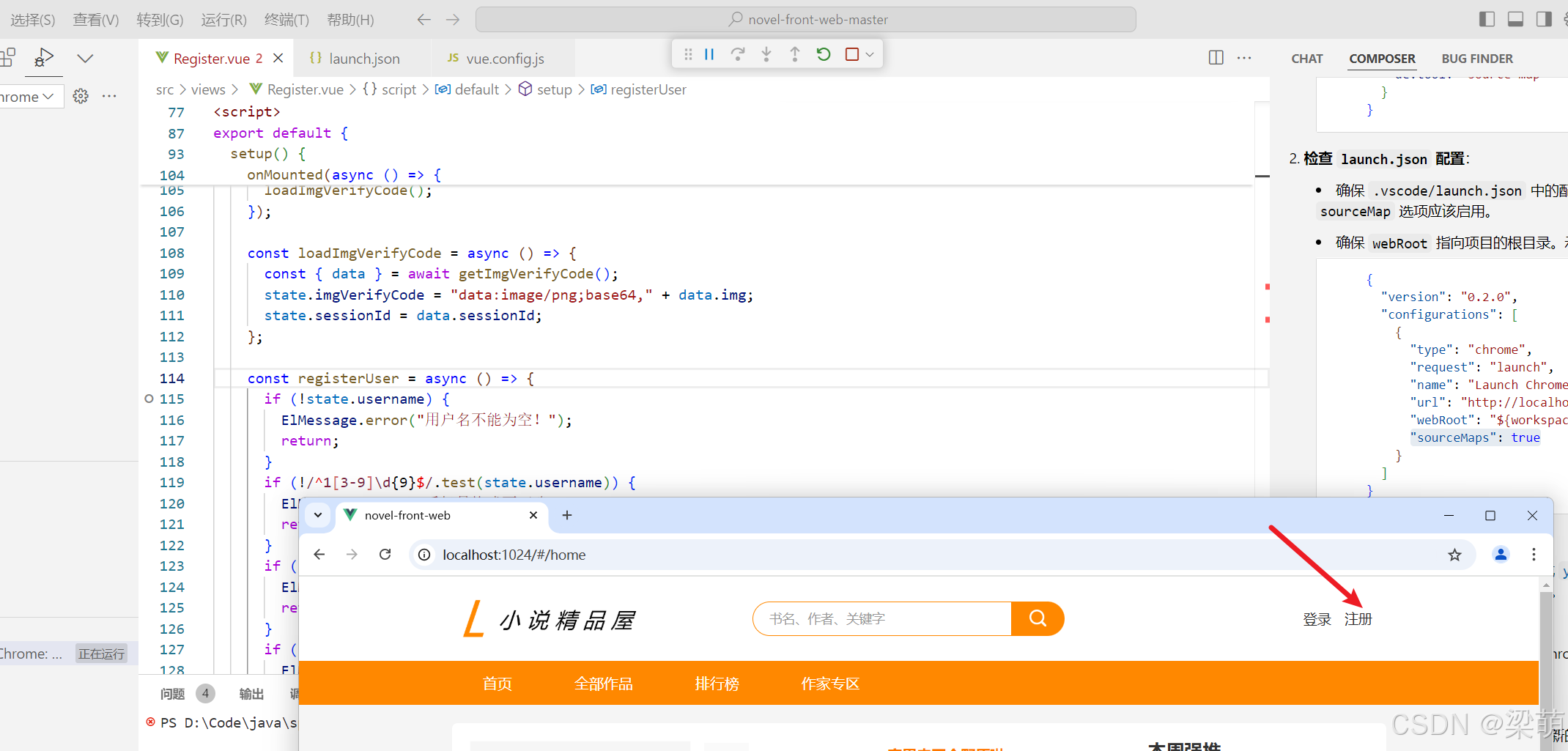Image resolution: width=1568 pixels, height=751 pixels.
Task: Open debug view more actions ellipsis
Action: pos(109,96)
